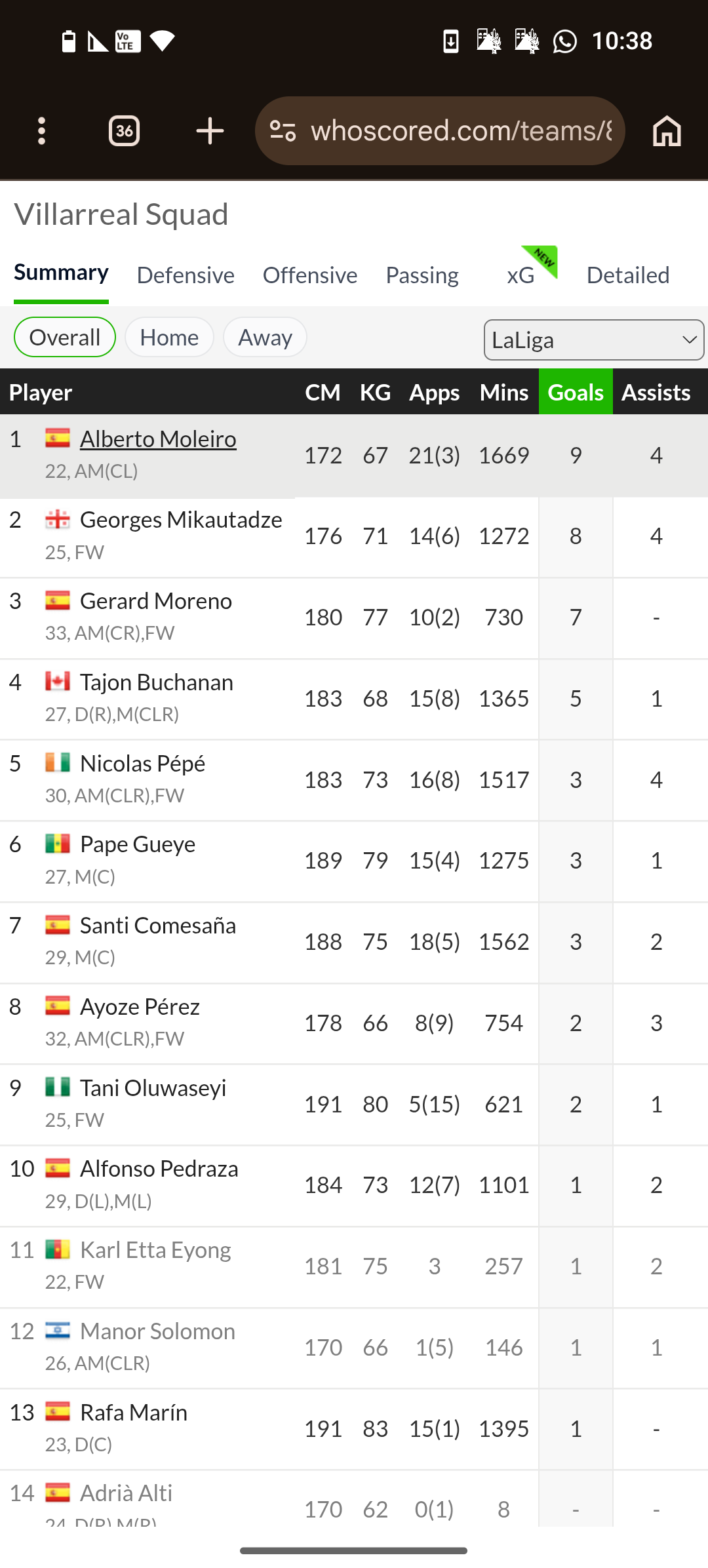Image resolution: width=708 pixels, height=1568 pixels.
Task: Tap the whoscored.com address bar
Action: point(460,131)
